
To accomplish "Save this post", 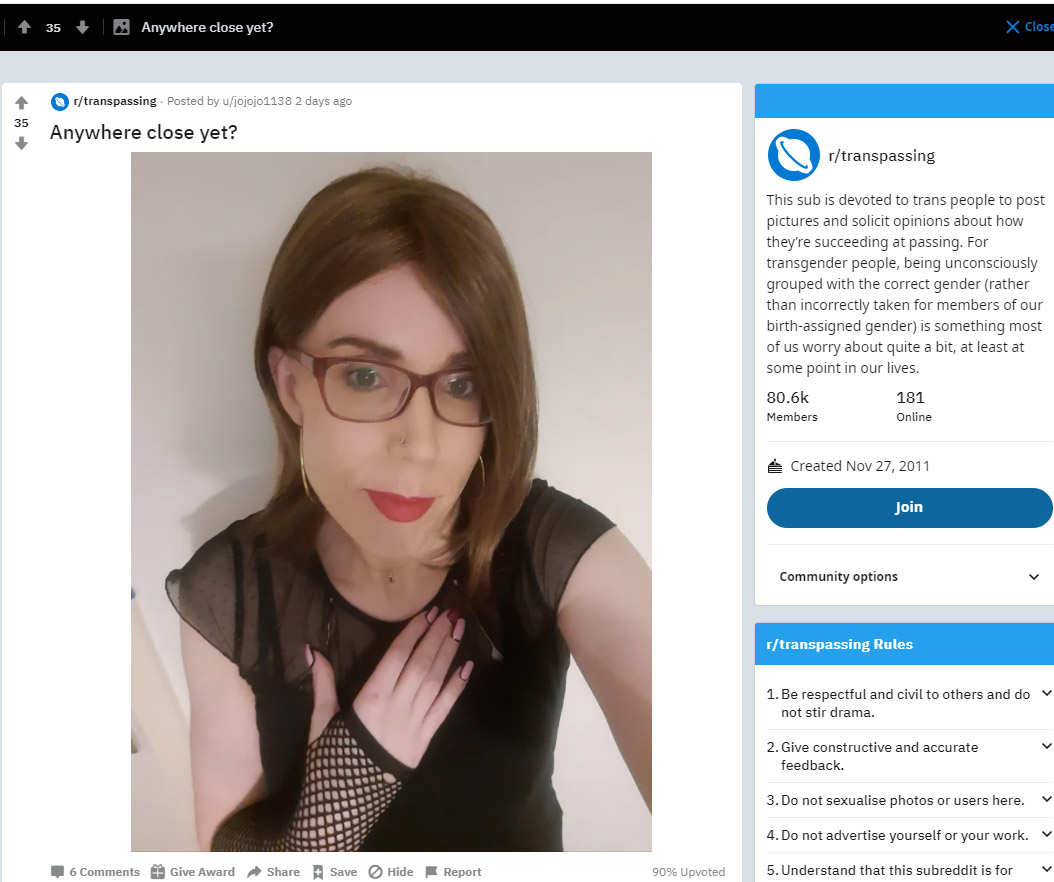I will pos(334,871).
